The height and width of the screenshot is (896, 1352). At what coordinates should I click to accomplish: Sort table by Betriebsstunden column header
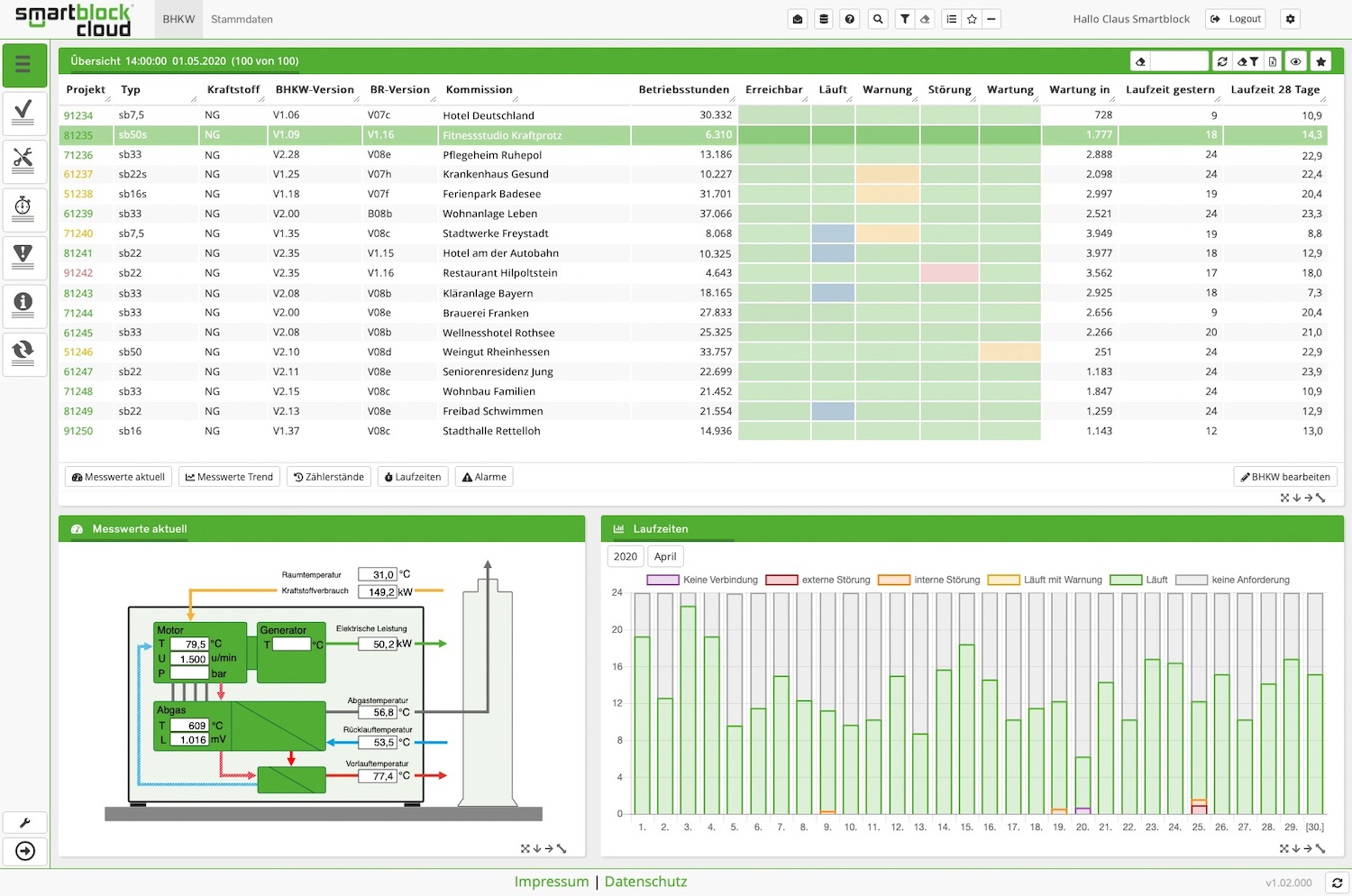coord(683,90)
